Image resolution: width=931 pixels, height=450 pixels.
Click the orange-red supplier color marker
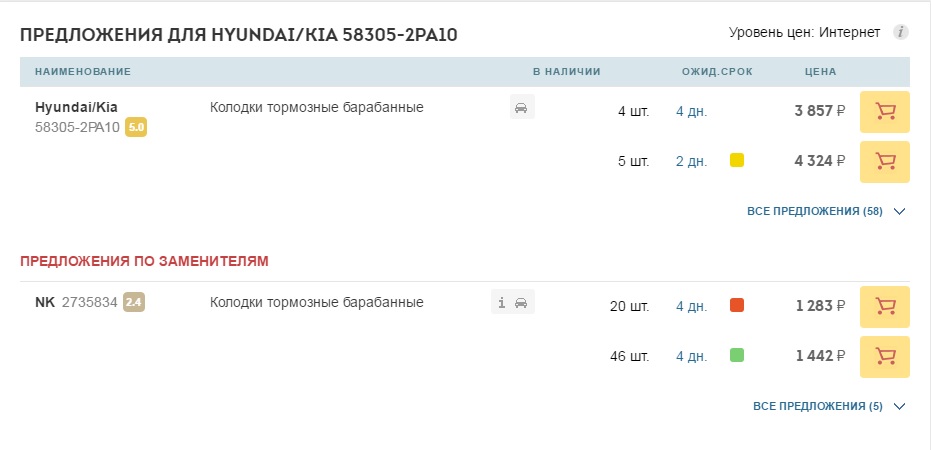tap(737, 305)
